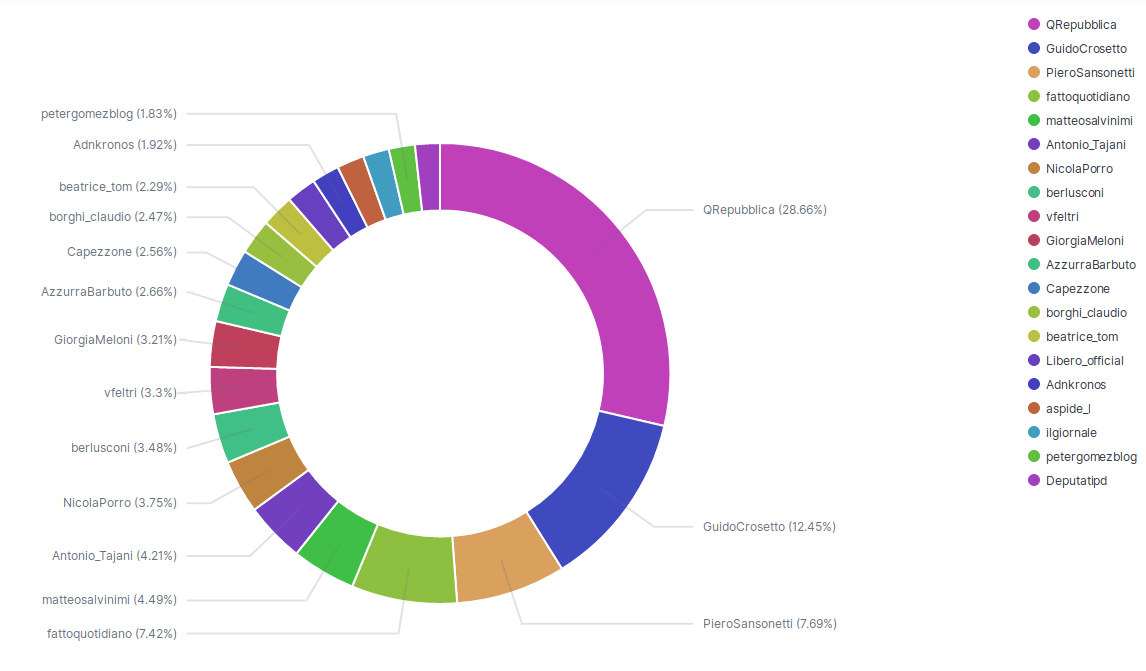Toggle PieroSansonetti legend entry
Image resolution: width=1146 pixels, height=671 pixels.
tap(1089, 73)
